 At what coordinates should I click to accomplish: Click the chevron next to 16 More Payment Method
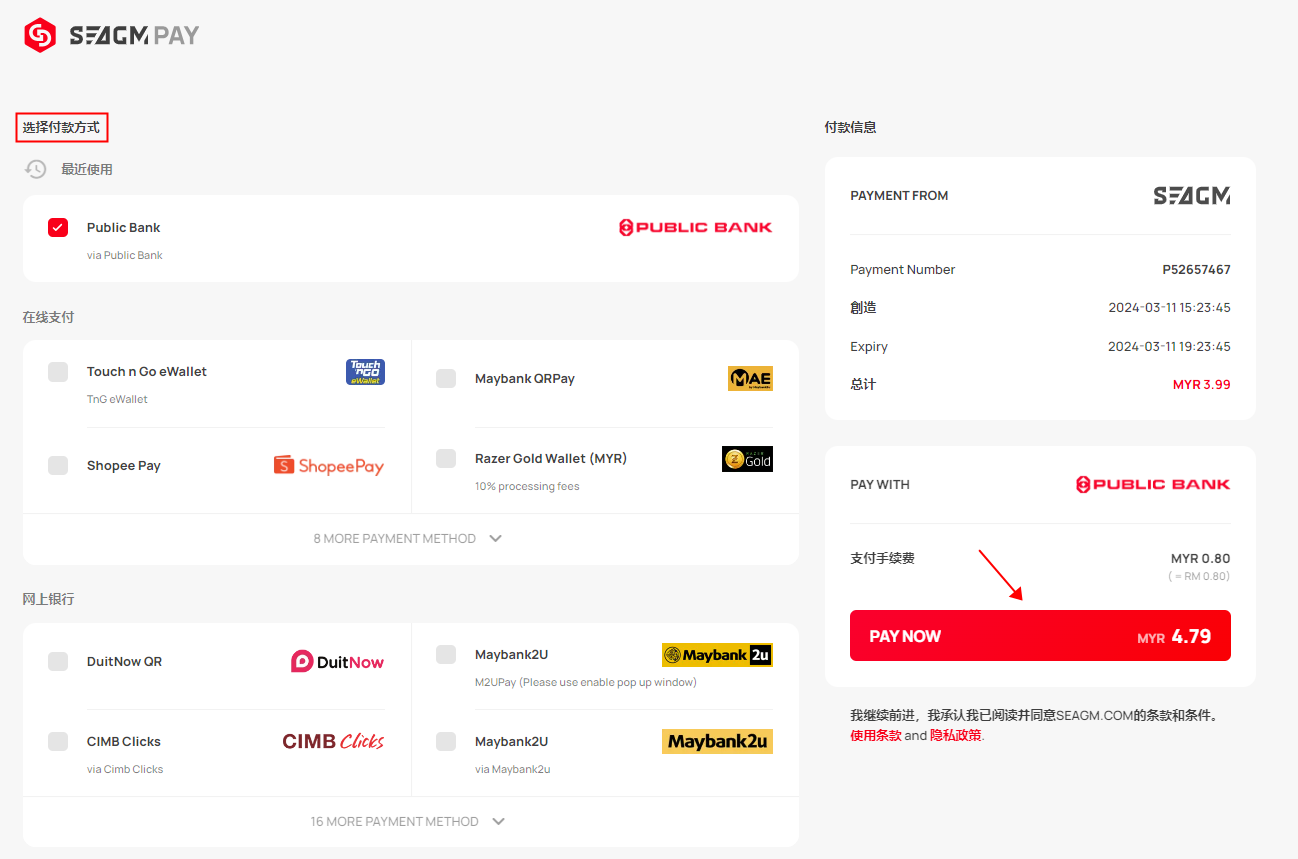tap(498, 821)
